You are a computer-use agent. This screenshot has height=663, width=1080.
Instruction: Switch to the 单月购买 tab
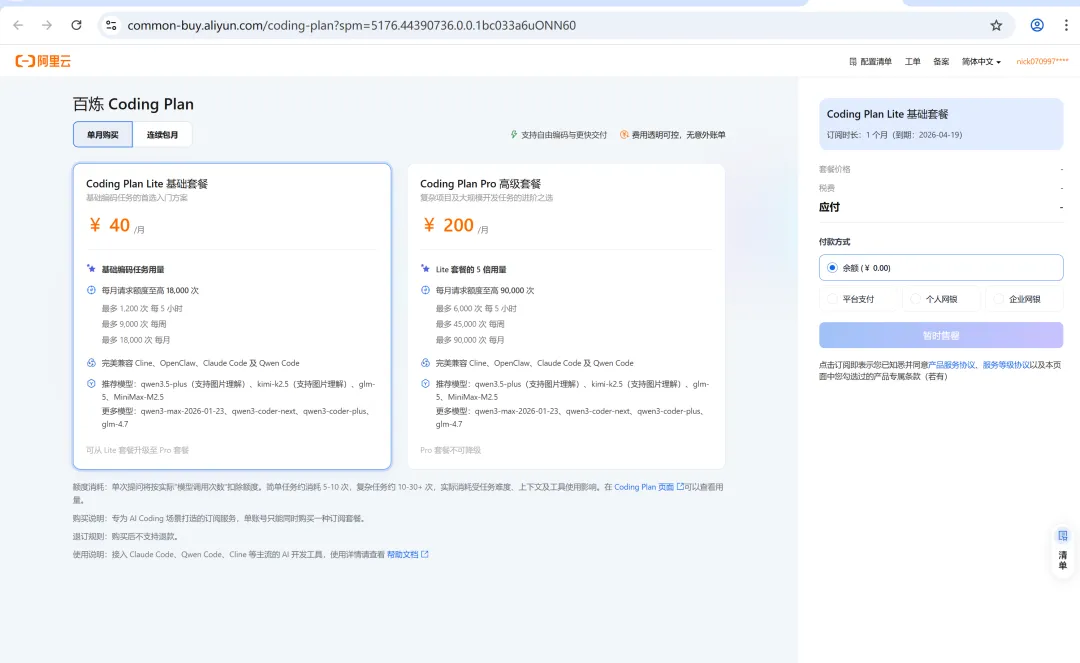tap(103, 134)
